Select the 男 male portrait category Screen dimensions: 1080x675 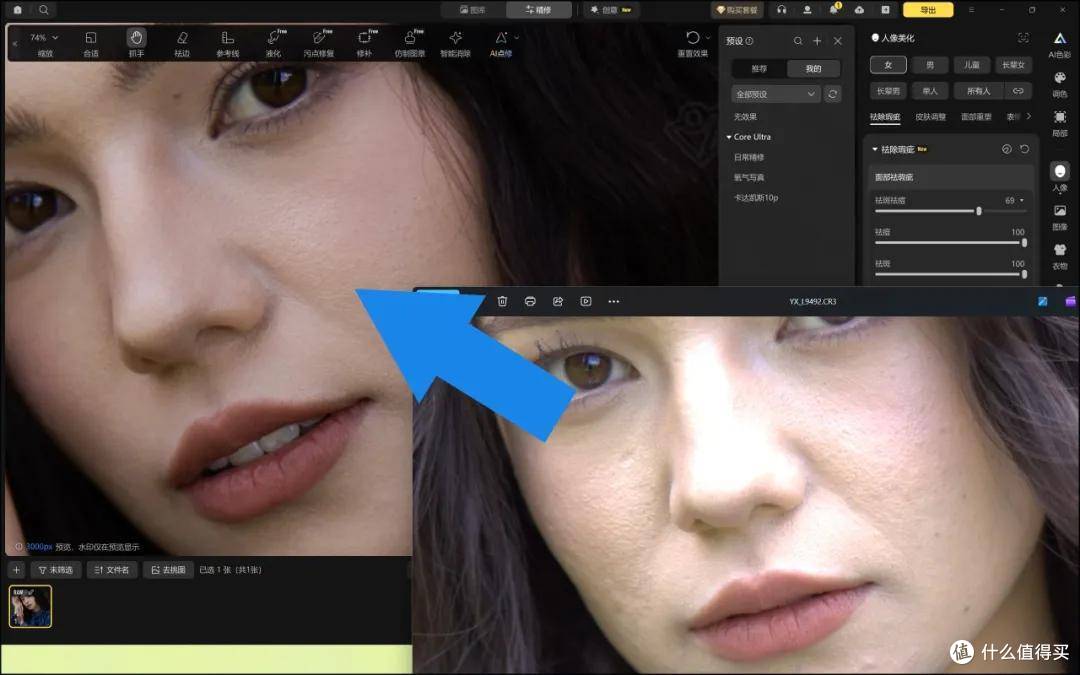[930, 65]
